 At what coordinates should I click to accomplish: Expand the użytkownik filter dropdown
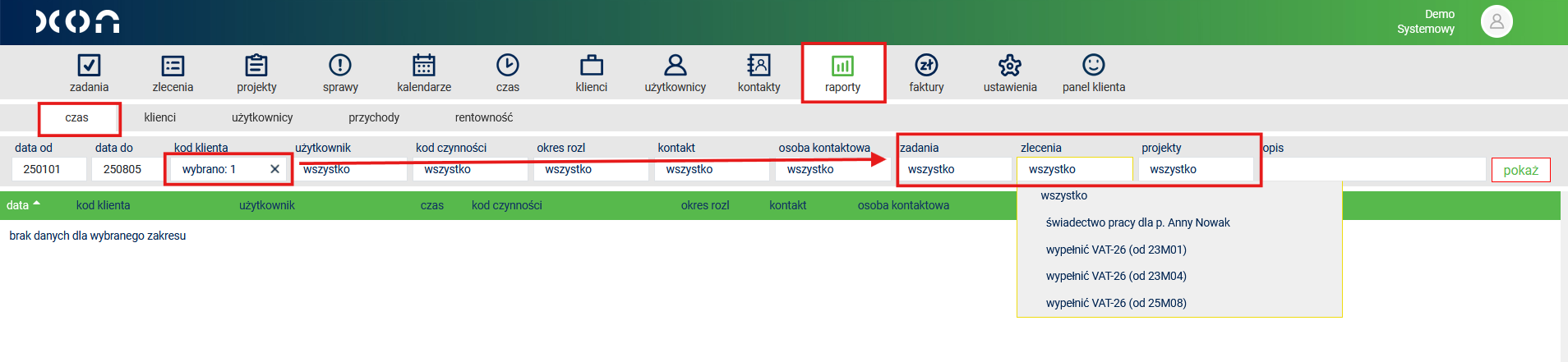tap(351, 170)
